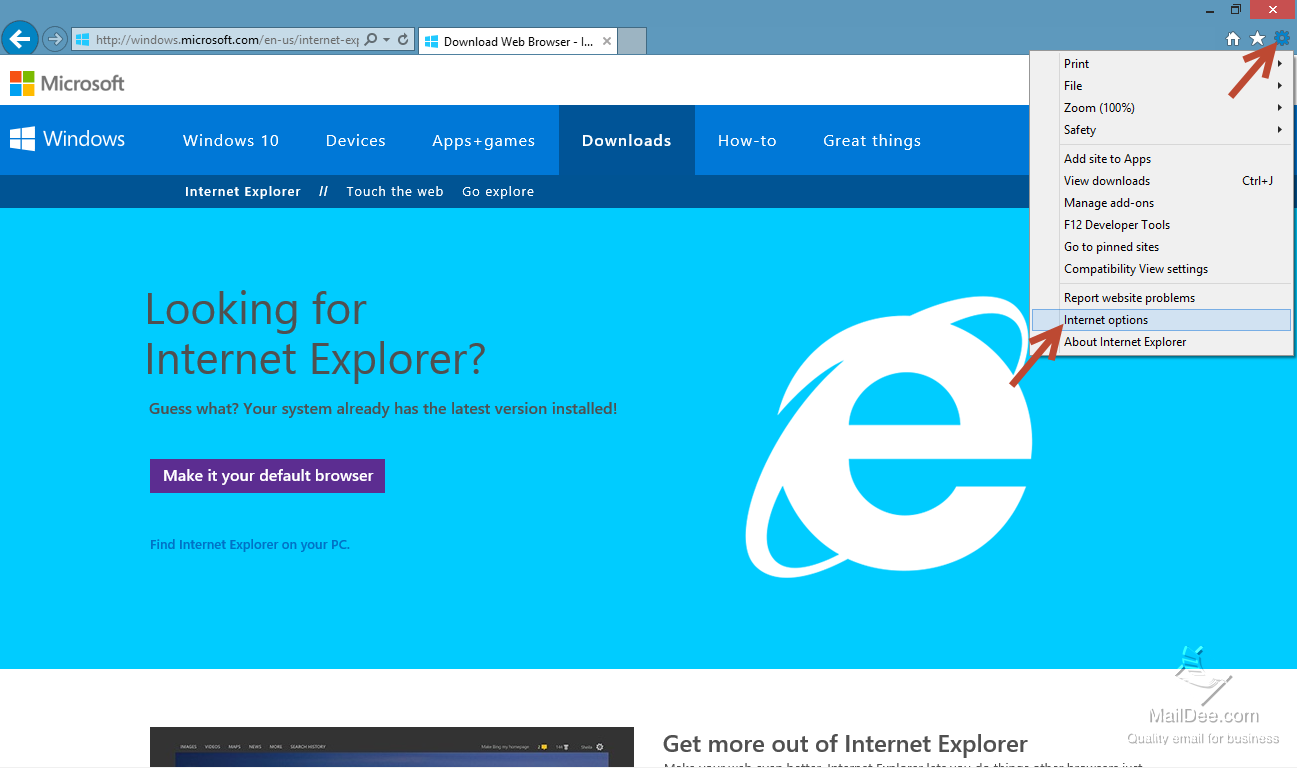
Task: Open a new browser tab
Action: tap(632, 41)
